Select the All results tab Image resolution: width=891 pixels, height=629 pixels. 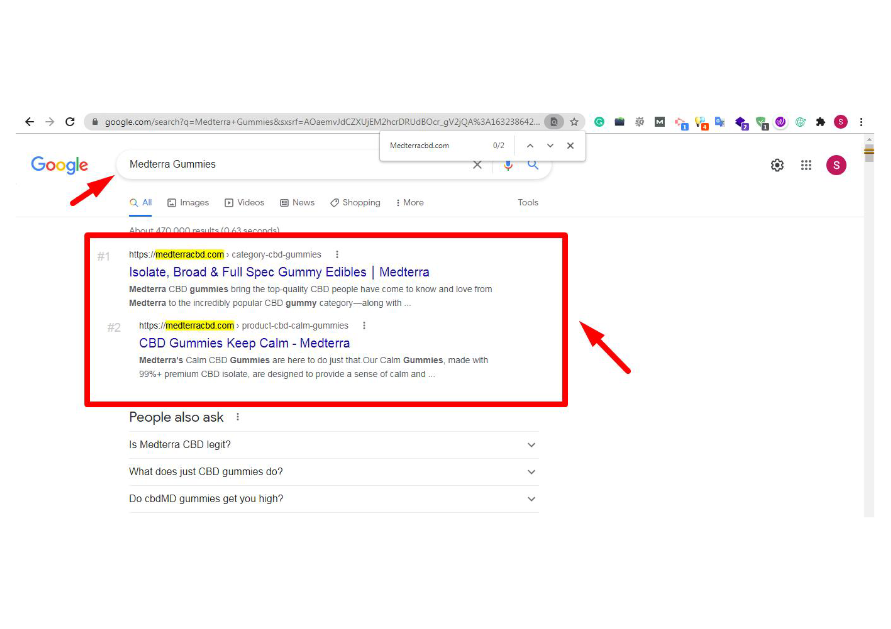click(x=140, y=203)
